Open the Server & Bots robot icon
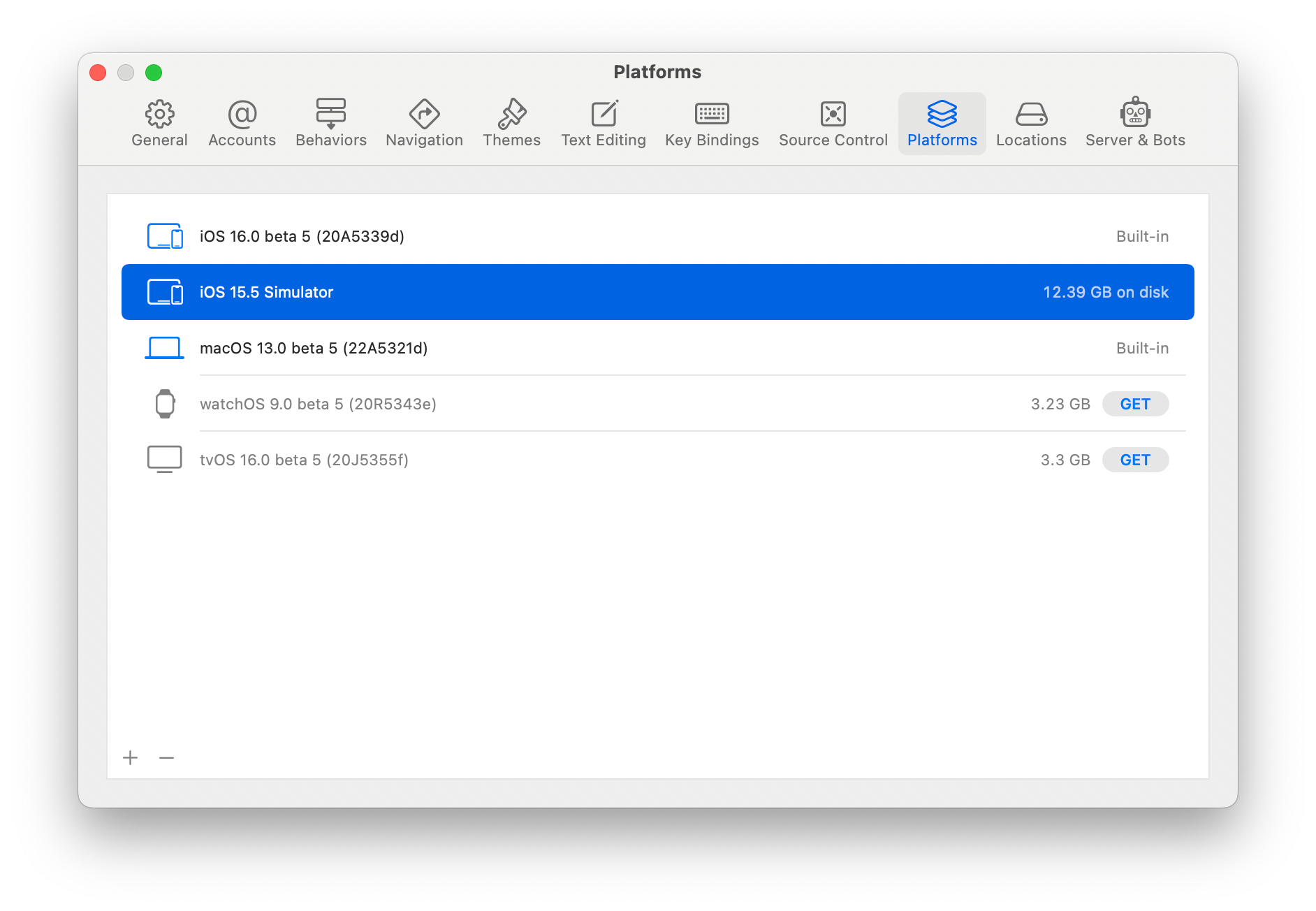This screenshot has width=1316, height=911. [x=1136, y=112]
